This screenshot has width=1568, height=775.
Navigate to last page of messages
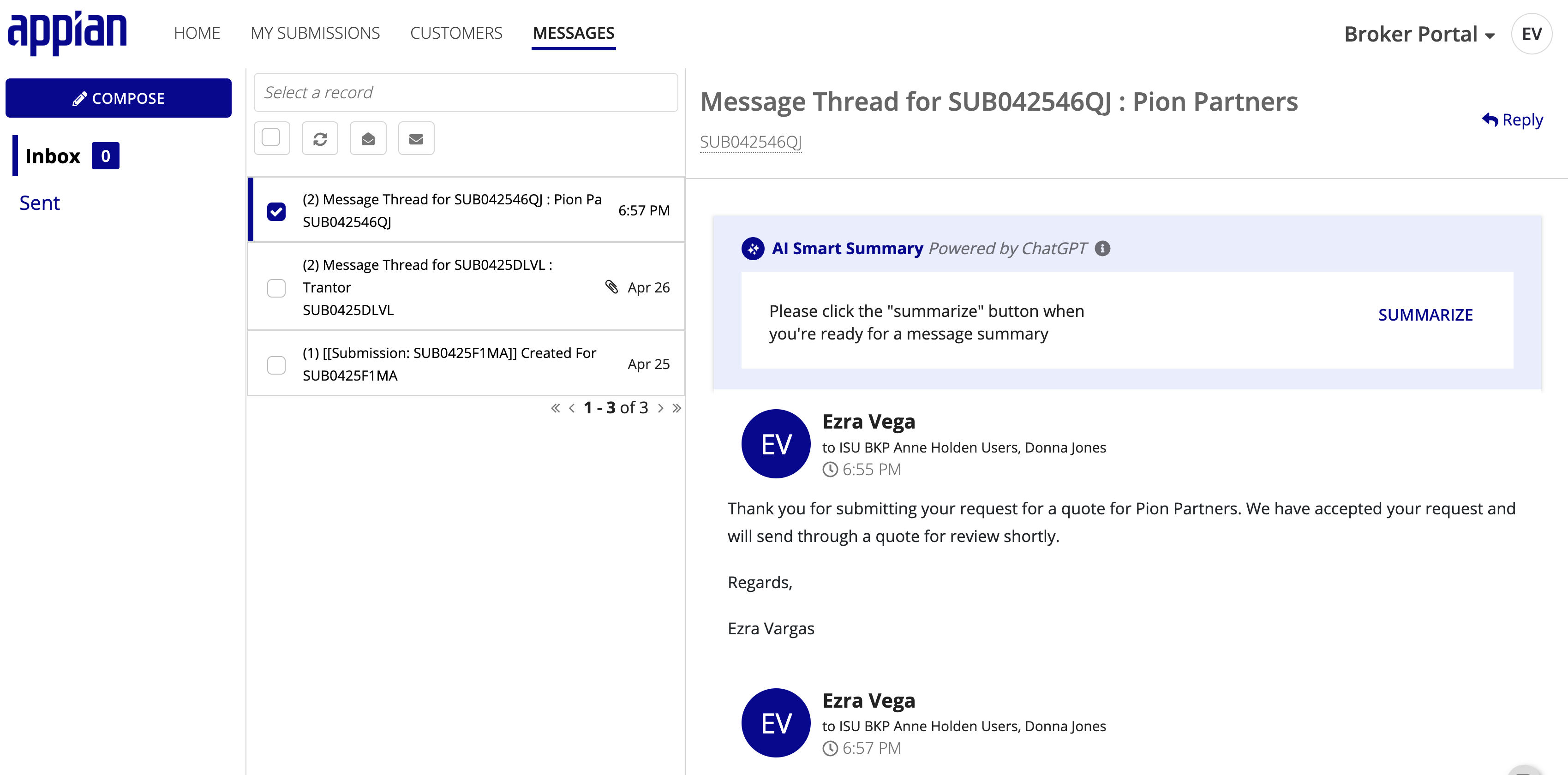click(x=676, y=408)
